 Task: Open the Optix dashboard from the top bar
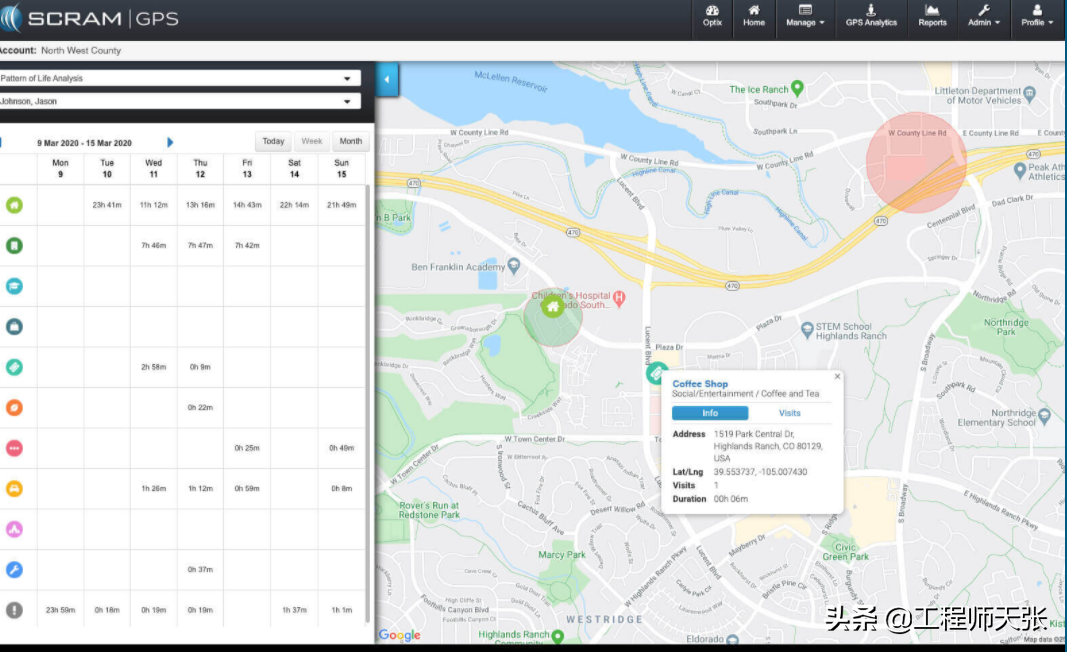click(712, 16)
